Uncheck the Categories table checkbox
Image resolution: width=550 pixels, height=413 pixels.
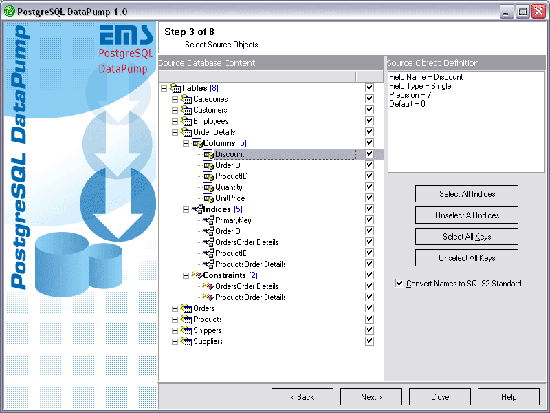(369, 99)
